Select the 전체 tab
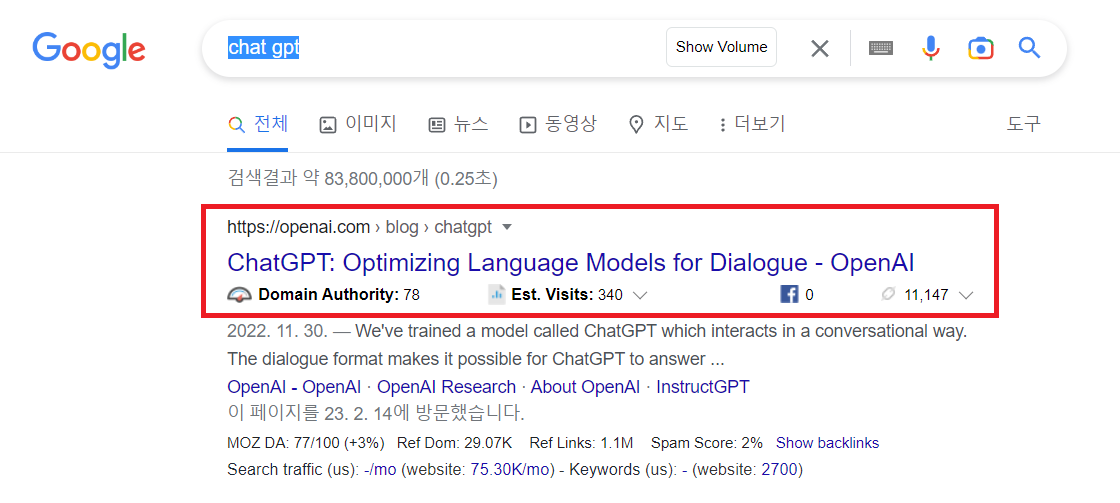 coord(258,124)
